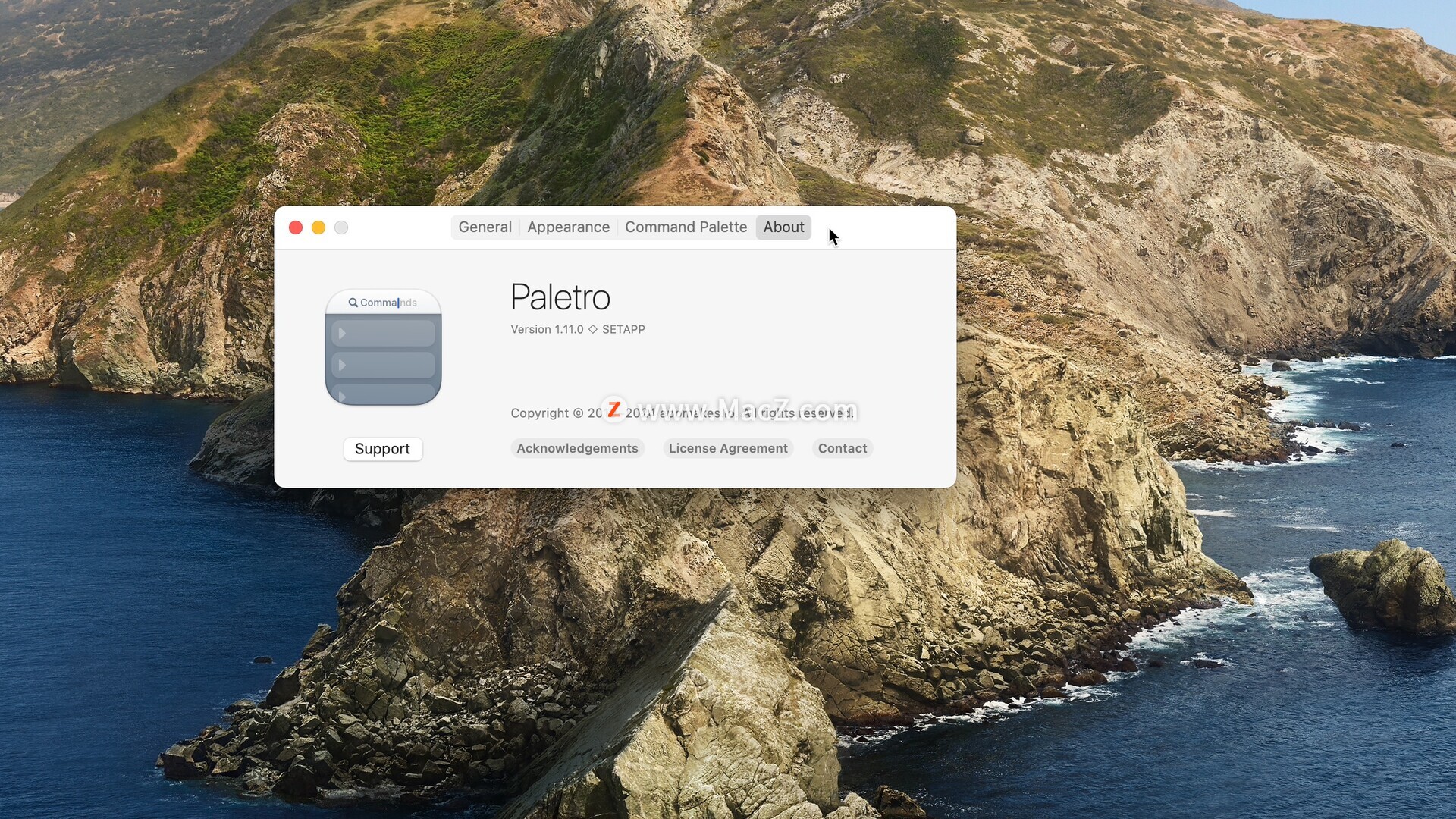Minimize the Paletro preferences window
The width and height of the screenshot is (1456, 819).
tap(318, 227)
